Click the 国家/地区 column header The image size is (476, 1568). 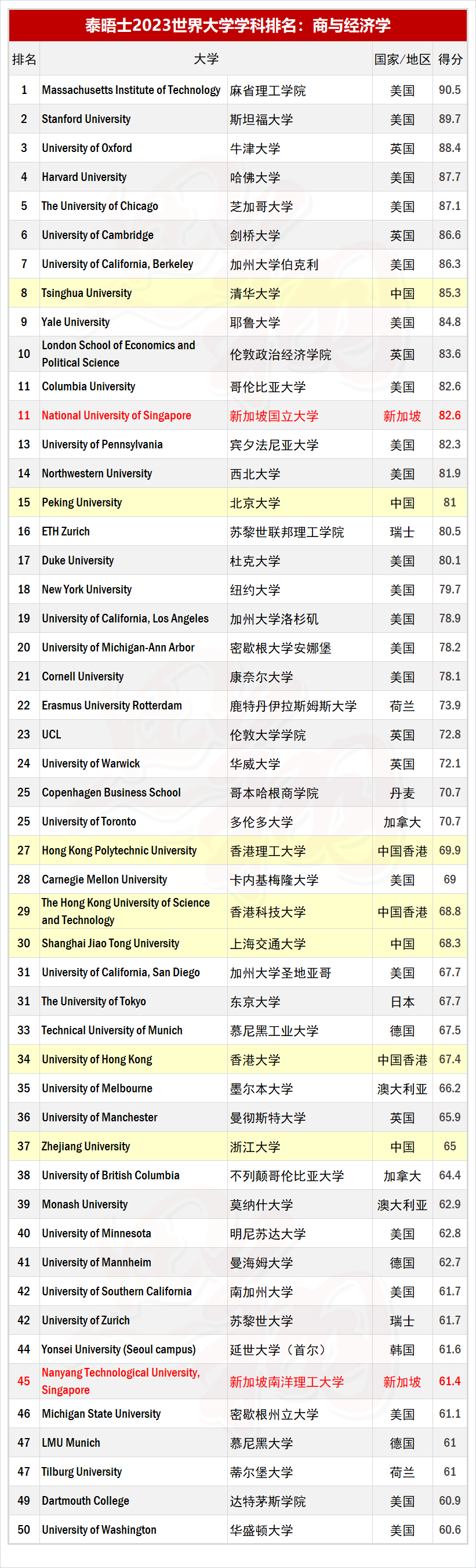tap(402, 59)
